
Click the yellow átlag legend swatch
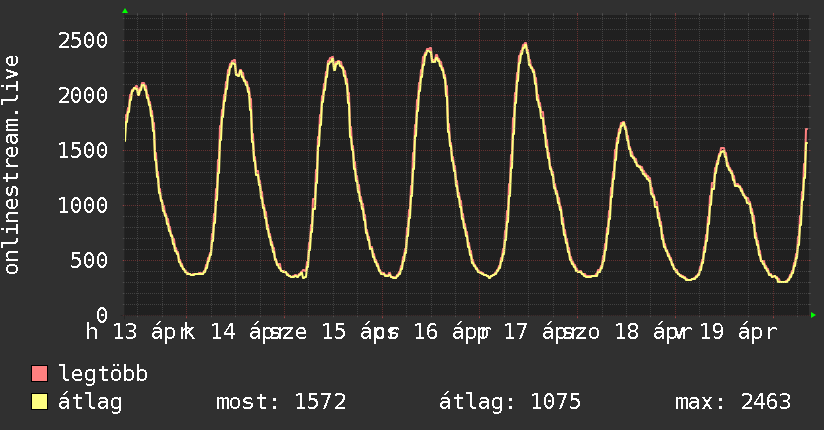pos(40,402)
